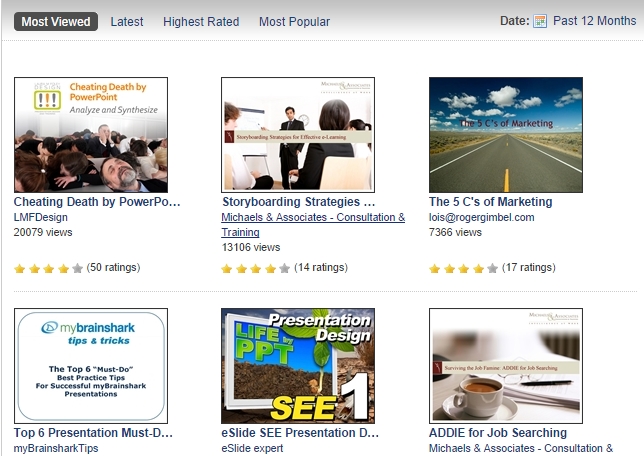Click eSlide SEE Presentation D... title link
This screenshot has width=644, height=456.
300,433
